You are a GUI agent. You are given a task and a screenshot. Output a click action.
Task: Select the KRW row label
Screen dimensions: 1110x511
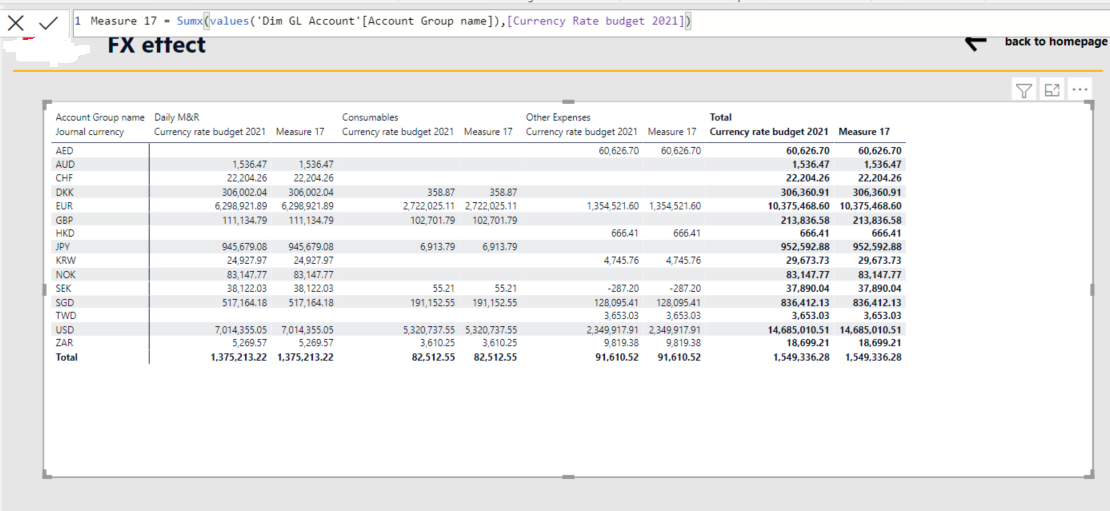coord(65,260)
